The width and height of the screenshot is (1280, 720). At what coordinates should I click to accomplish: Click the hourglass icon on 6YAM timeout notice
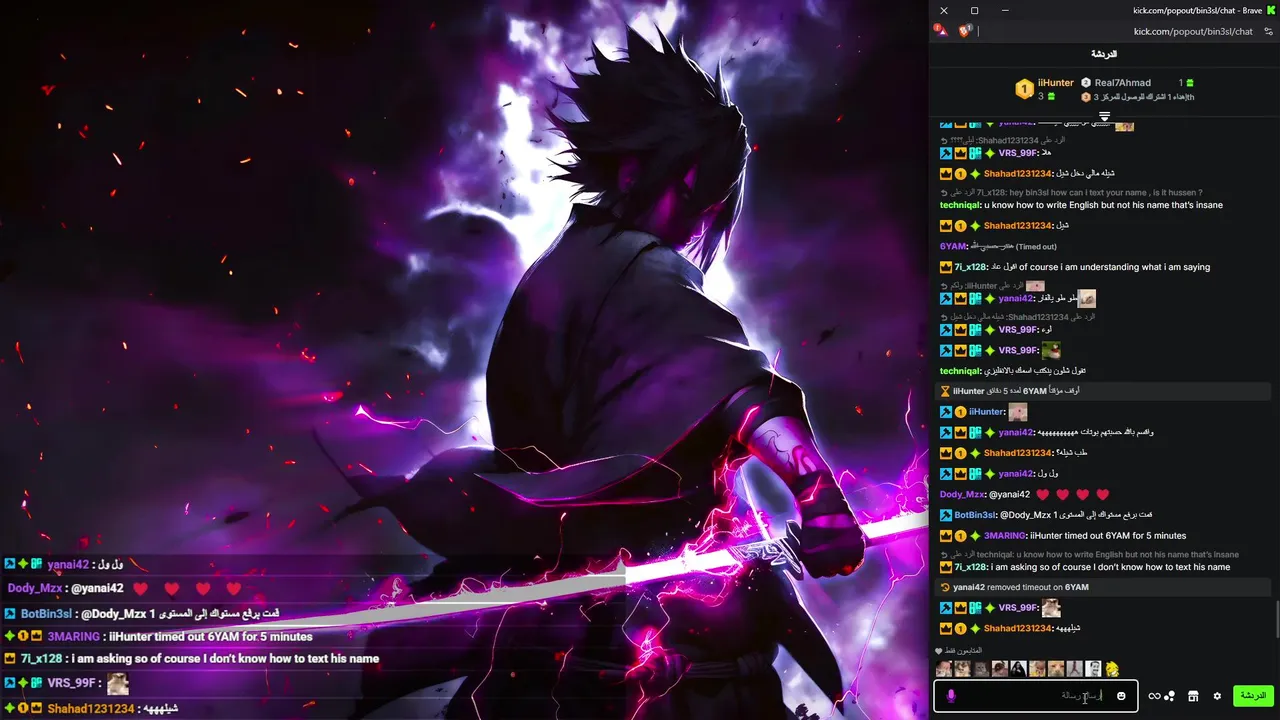[945, 391]
